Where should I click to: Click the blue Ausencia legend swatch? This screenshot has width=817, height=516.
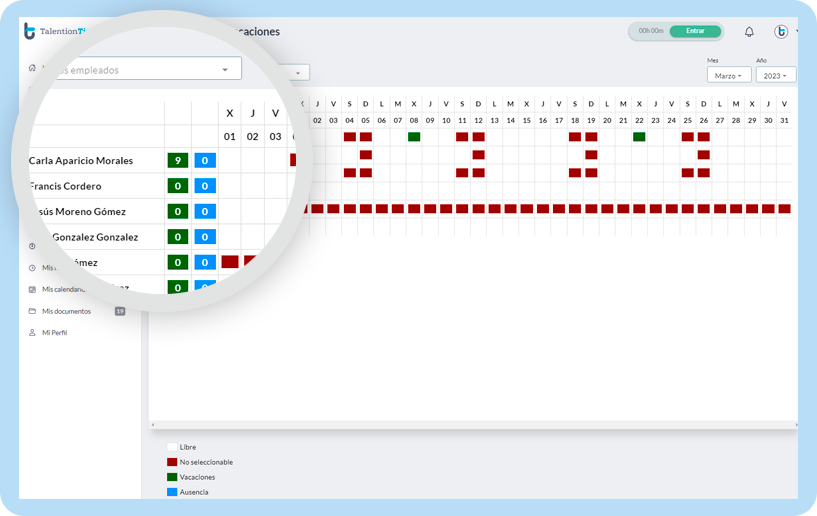coord(172,492)
